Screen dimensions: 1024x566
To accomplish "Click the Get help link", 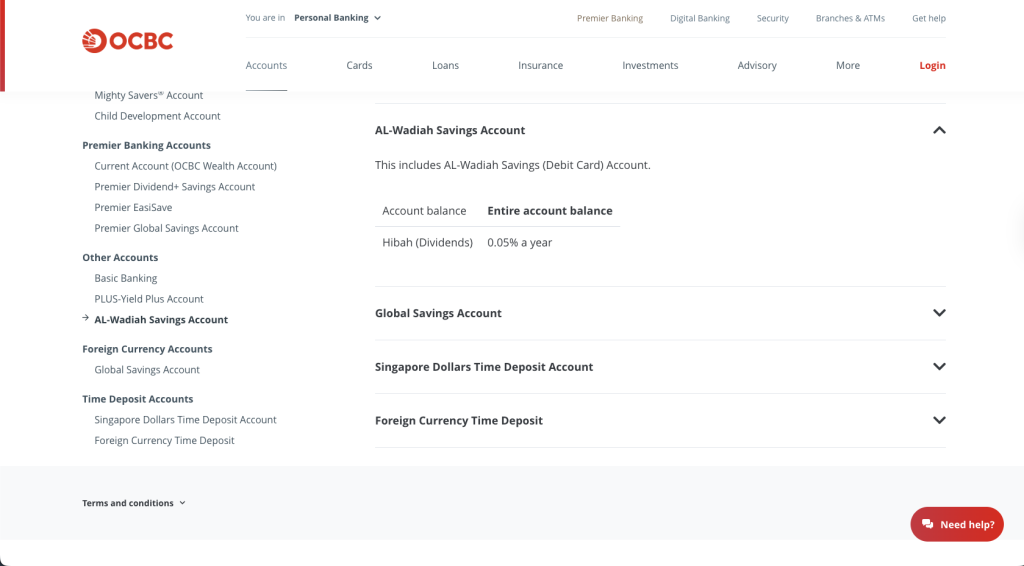I will (x=929, y=18).
